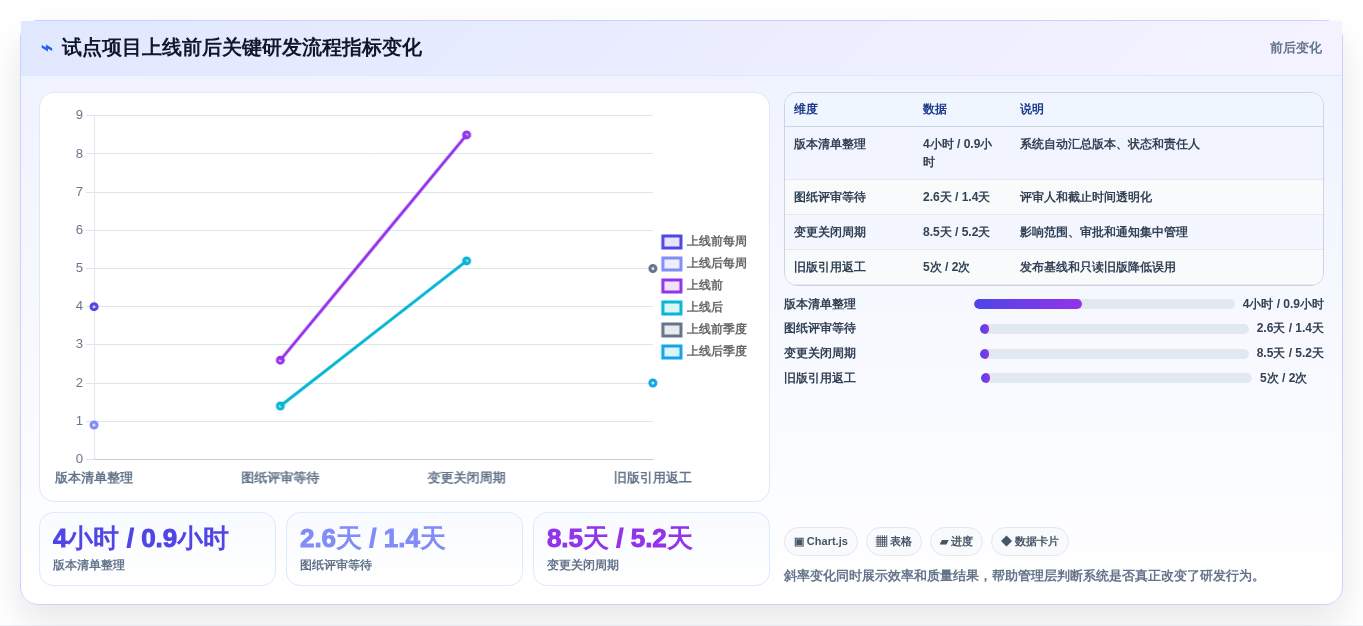Toggle the teal 上线后 legend entry
This screenshot has width=1363, height=626.
(692, 307)
